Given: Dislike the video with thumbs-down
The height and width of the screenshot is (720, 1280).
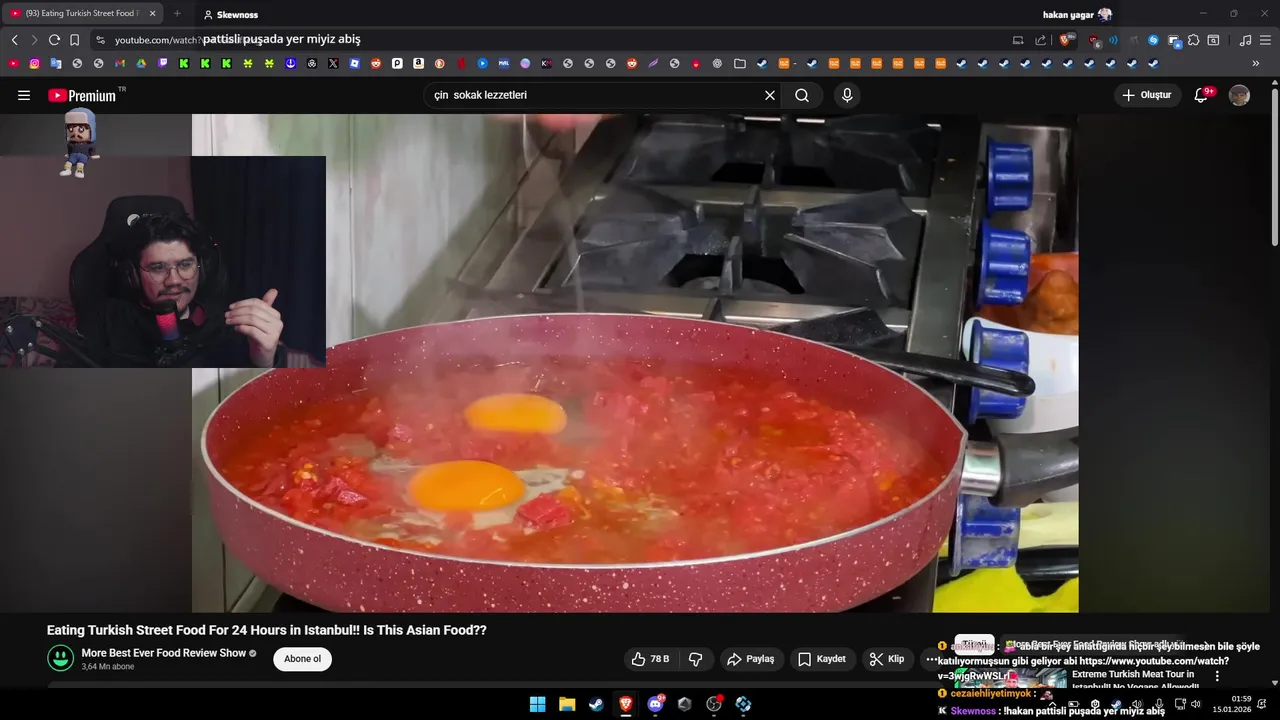Looking at the screenshot, I should click(695, 659).
